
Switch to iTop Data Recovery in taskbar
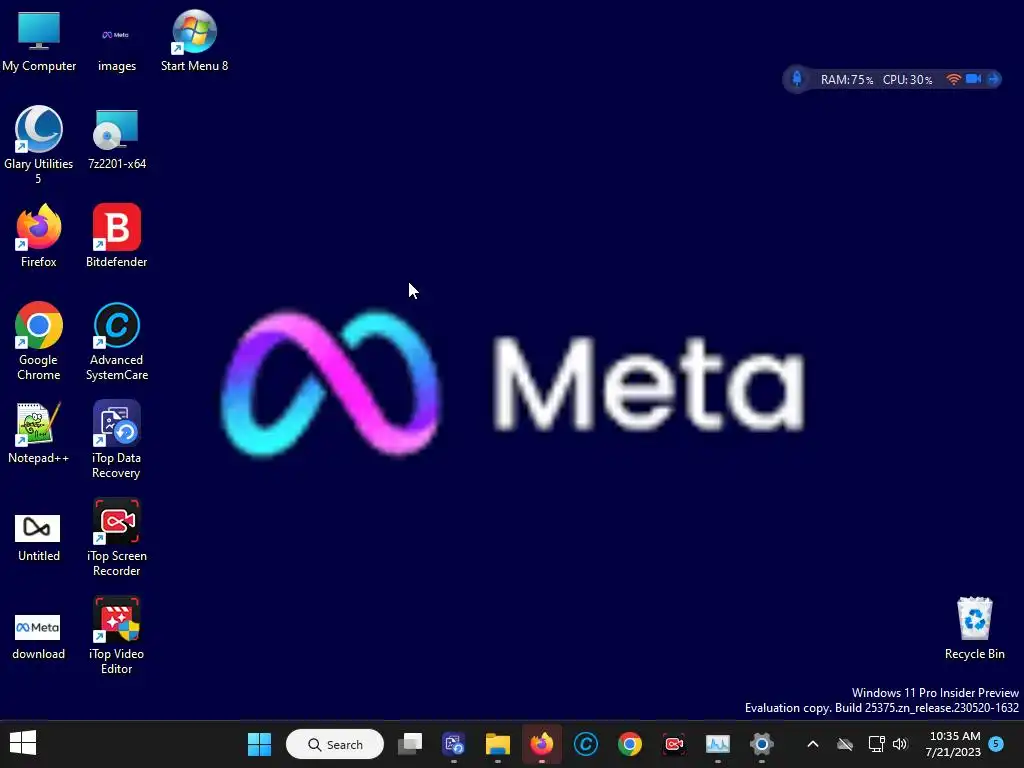[454, 744]
